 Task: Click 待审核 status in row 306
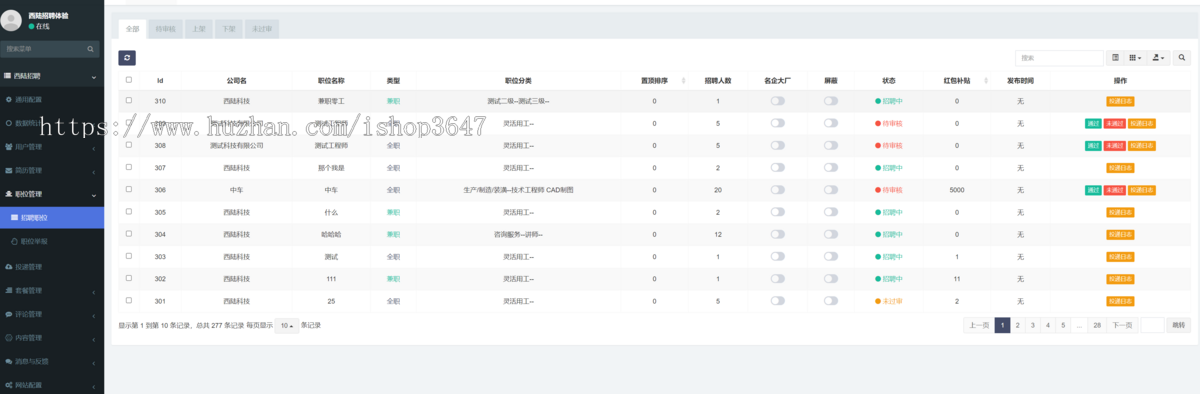click(889, 190)
